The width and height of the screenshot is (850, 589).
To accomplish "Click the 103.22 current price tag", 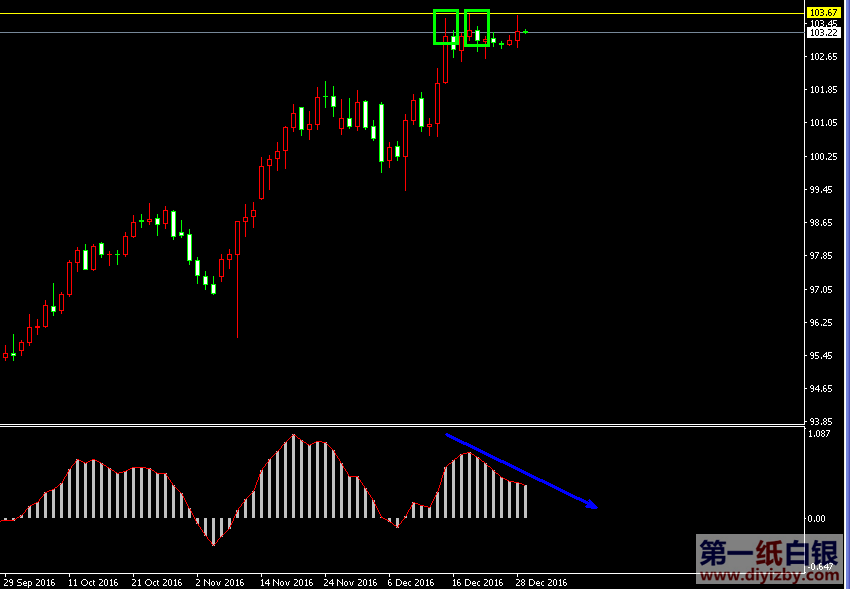I will point(822,33).
